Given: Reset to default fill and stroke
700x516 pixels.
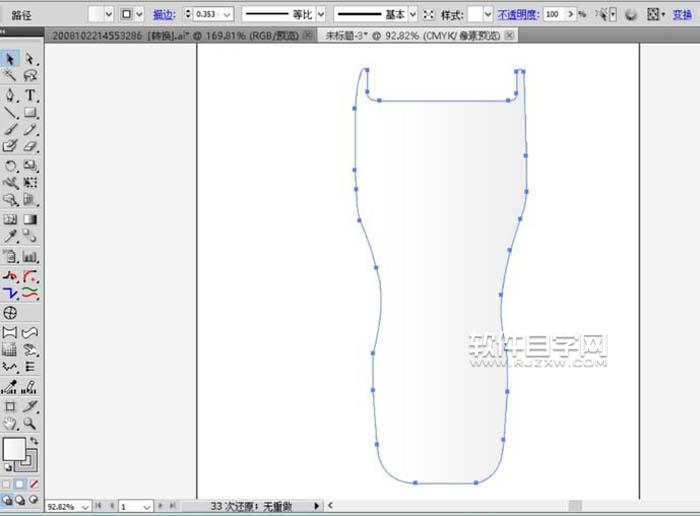Looking at the screenshot, I should (9, 466).
